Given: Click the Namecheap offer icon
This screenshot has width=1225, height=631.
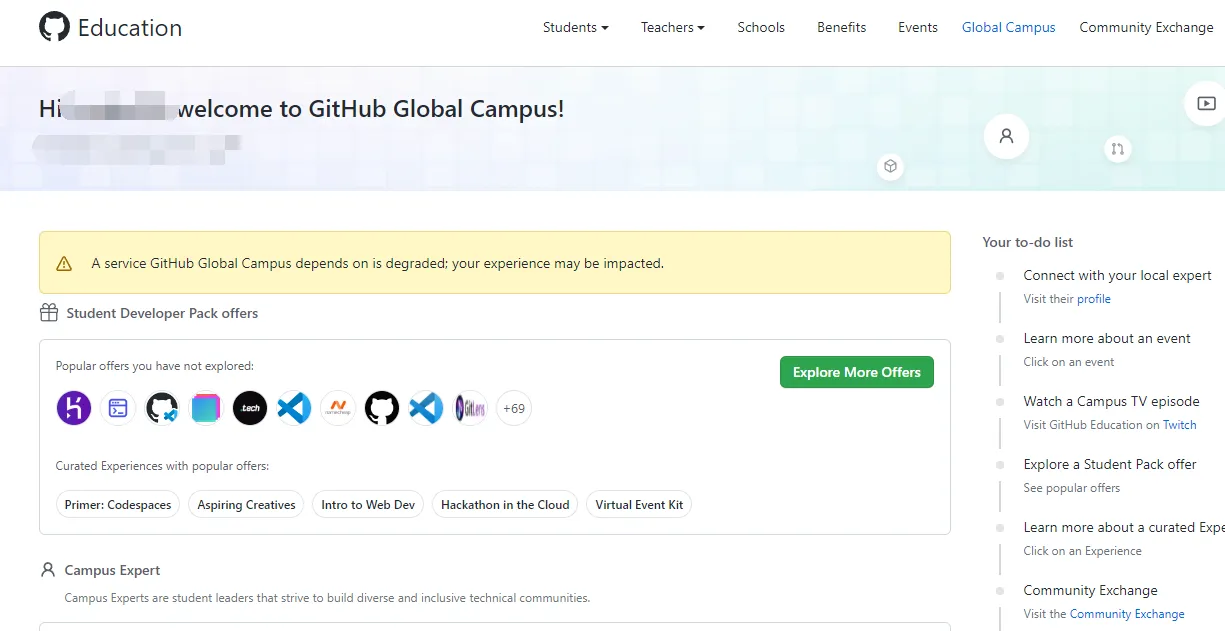Looking at the screenshot, I should pyautogui.click(x=338, y=408).
